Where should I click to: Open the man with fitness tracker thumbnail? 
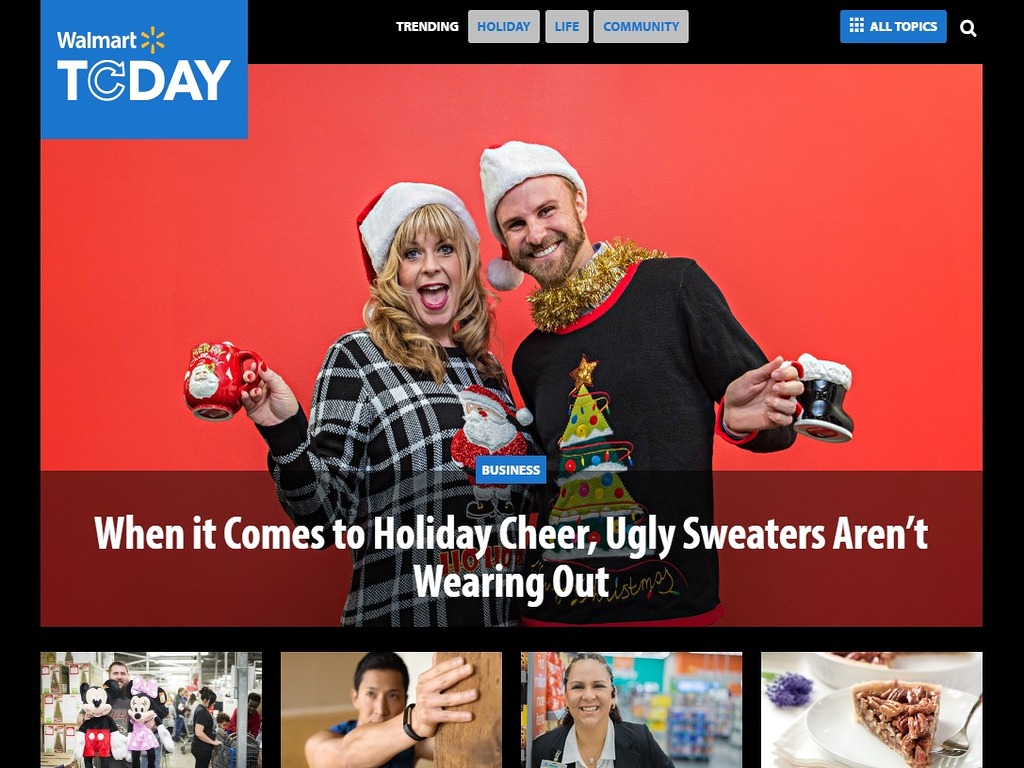[391, 710]
